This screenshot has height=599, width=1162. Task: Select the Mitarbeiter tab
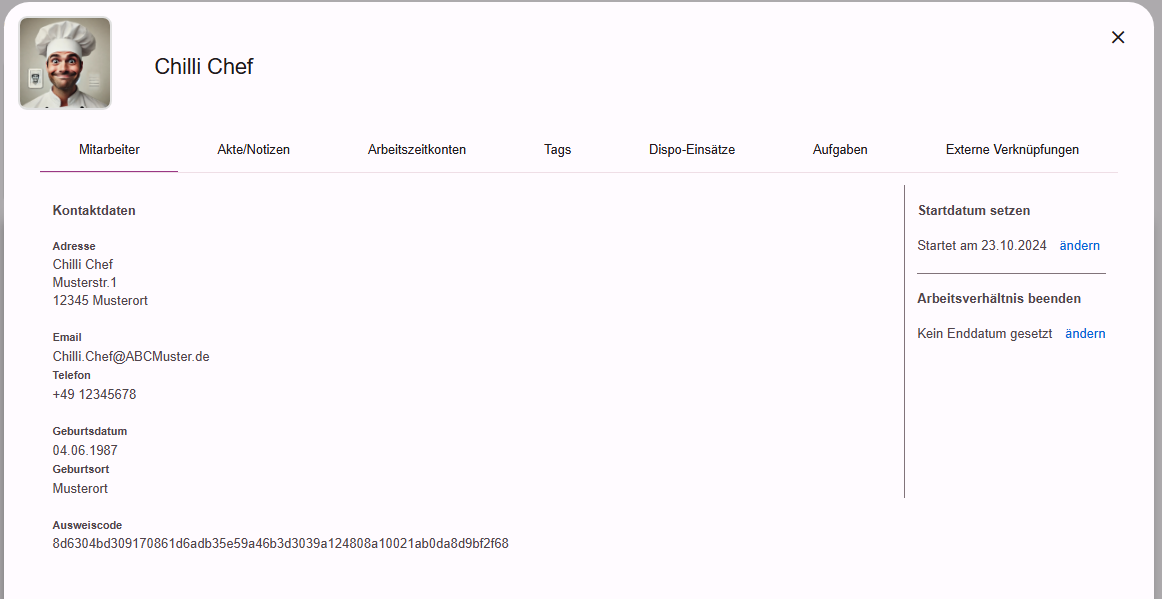[x=109, y=150]
